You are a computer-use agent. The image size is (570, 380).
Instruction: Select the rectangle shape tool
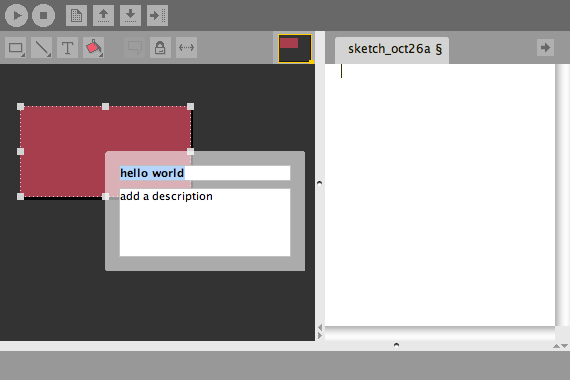(16, 48)
